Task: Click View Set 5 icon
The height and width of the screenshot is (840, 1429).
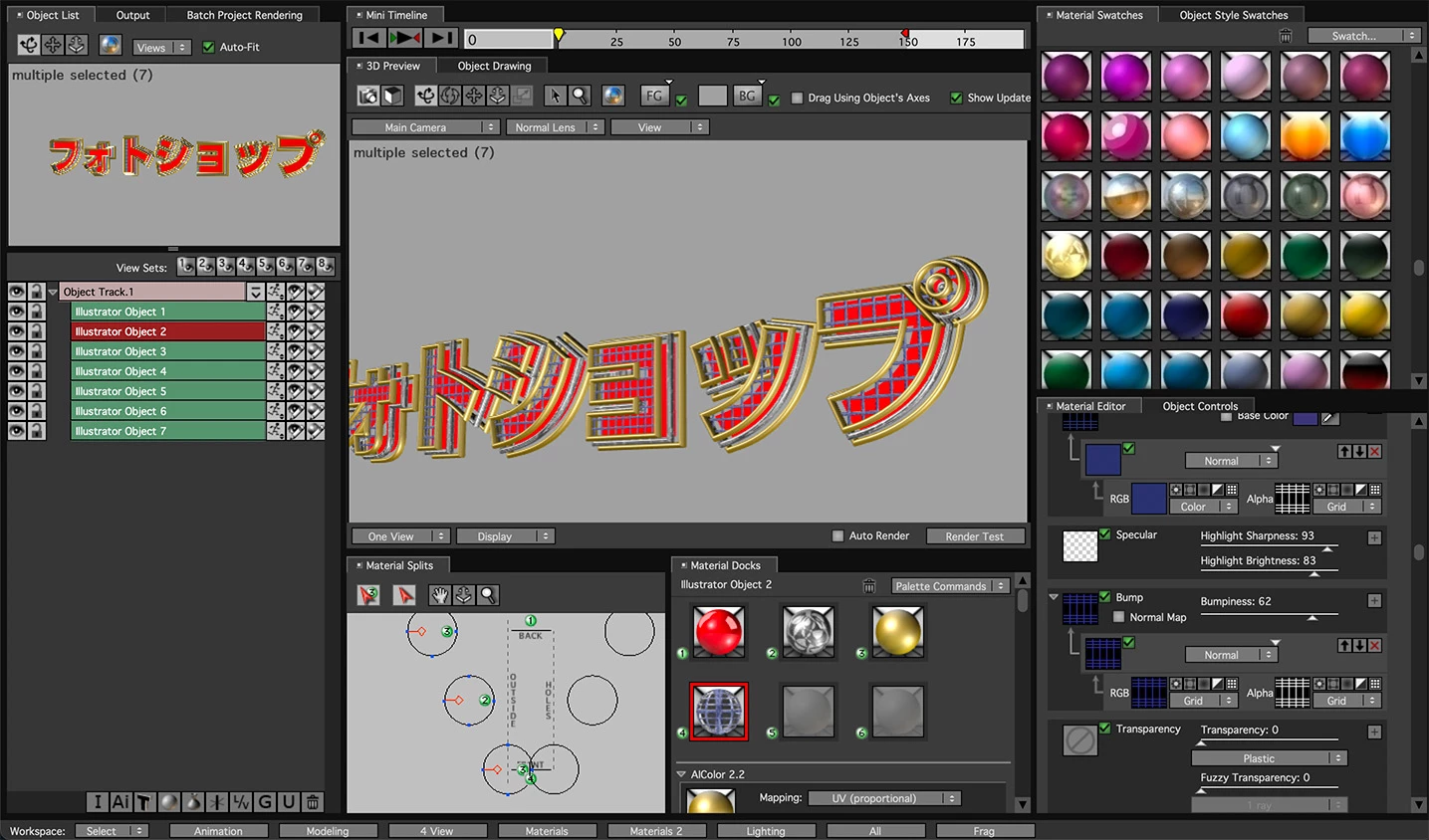Action: coord(266,266)
